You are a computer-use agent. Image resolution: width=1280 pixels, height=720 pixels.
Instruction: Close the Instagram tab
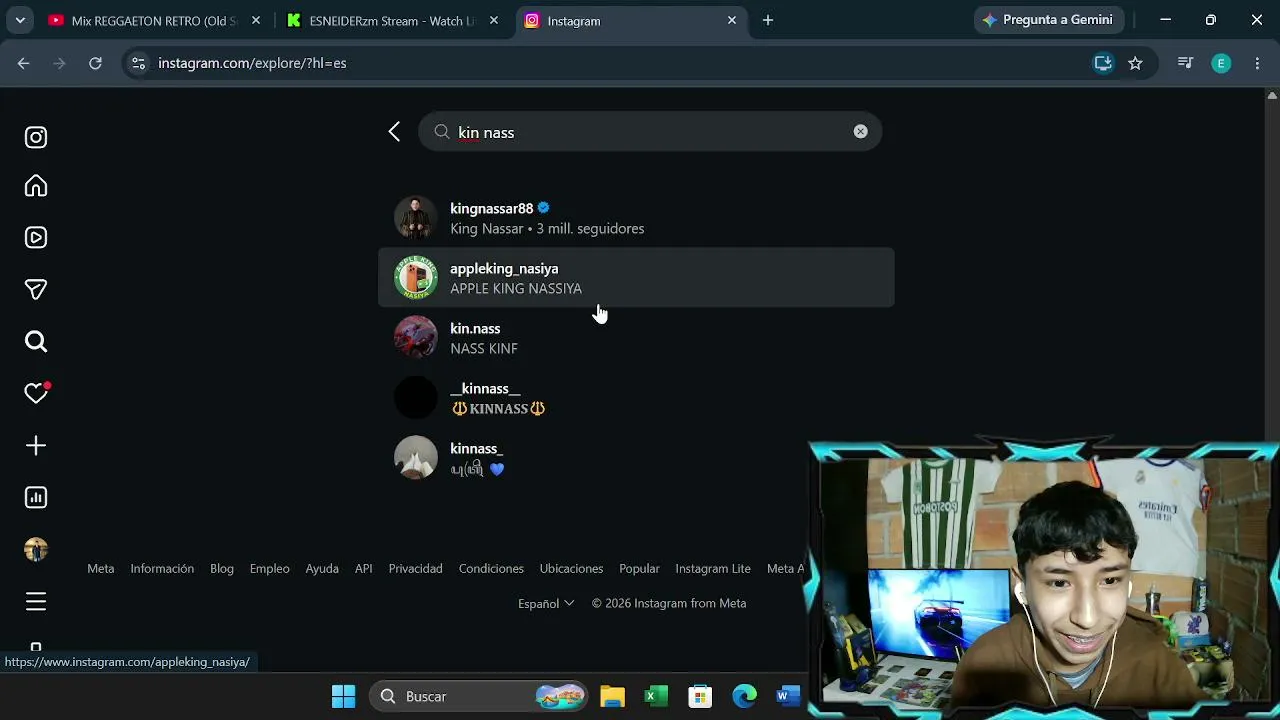pyautogui.click(x=732, y=20)
